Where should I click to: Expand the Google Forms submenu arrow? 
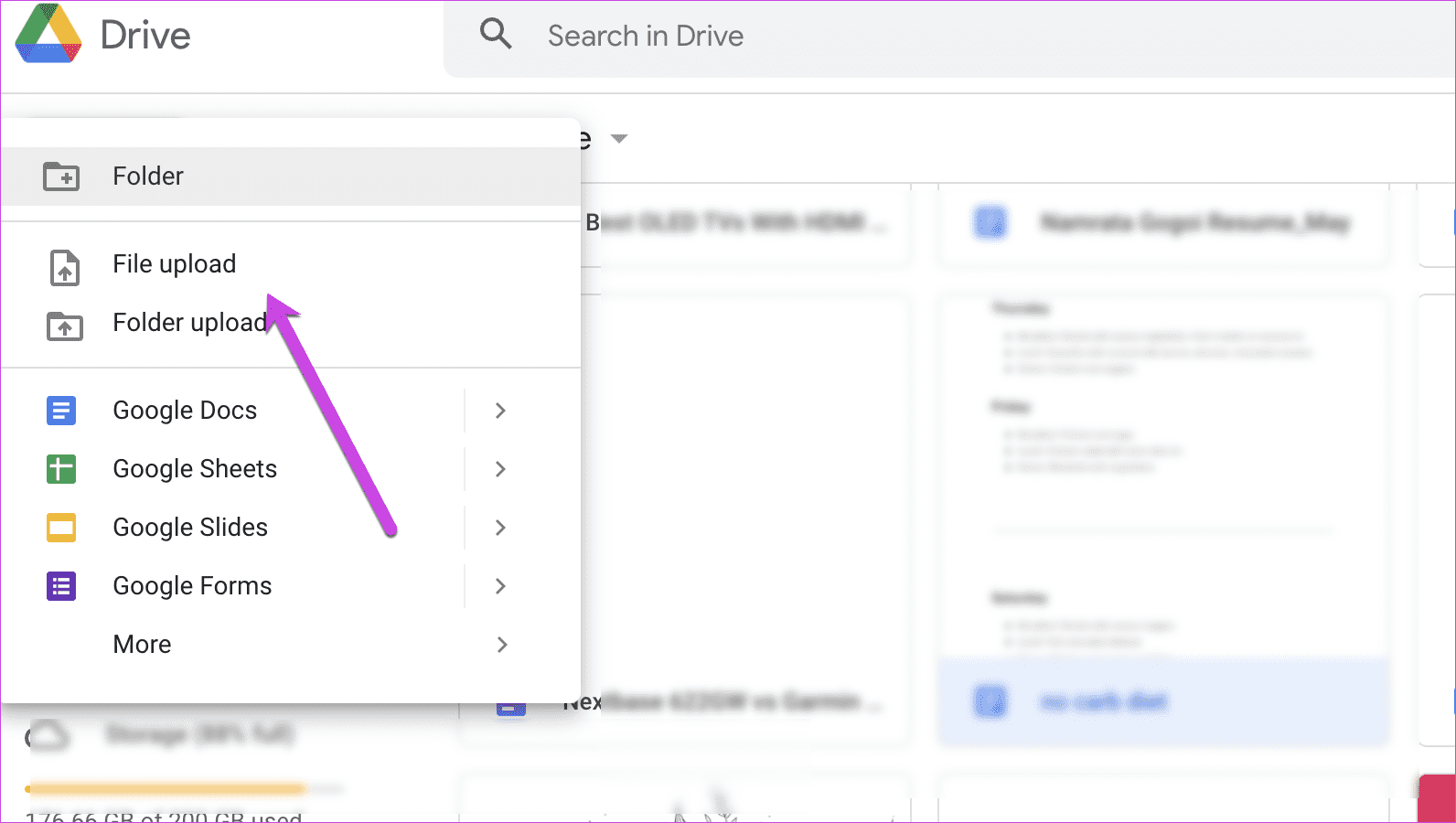(x=500, y=586)
